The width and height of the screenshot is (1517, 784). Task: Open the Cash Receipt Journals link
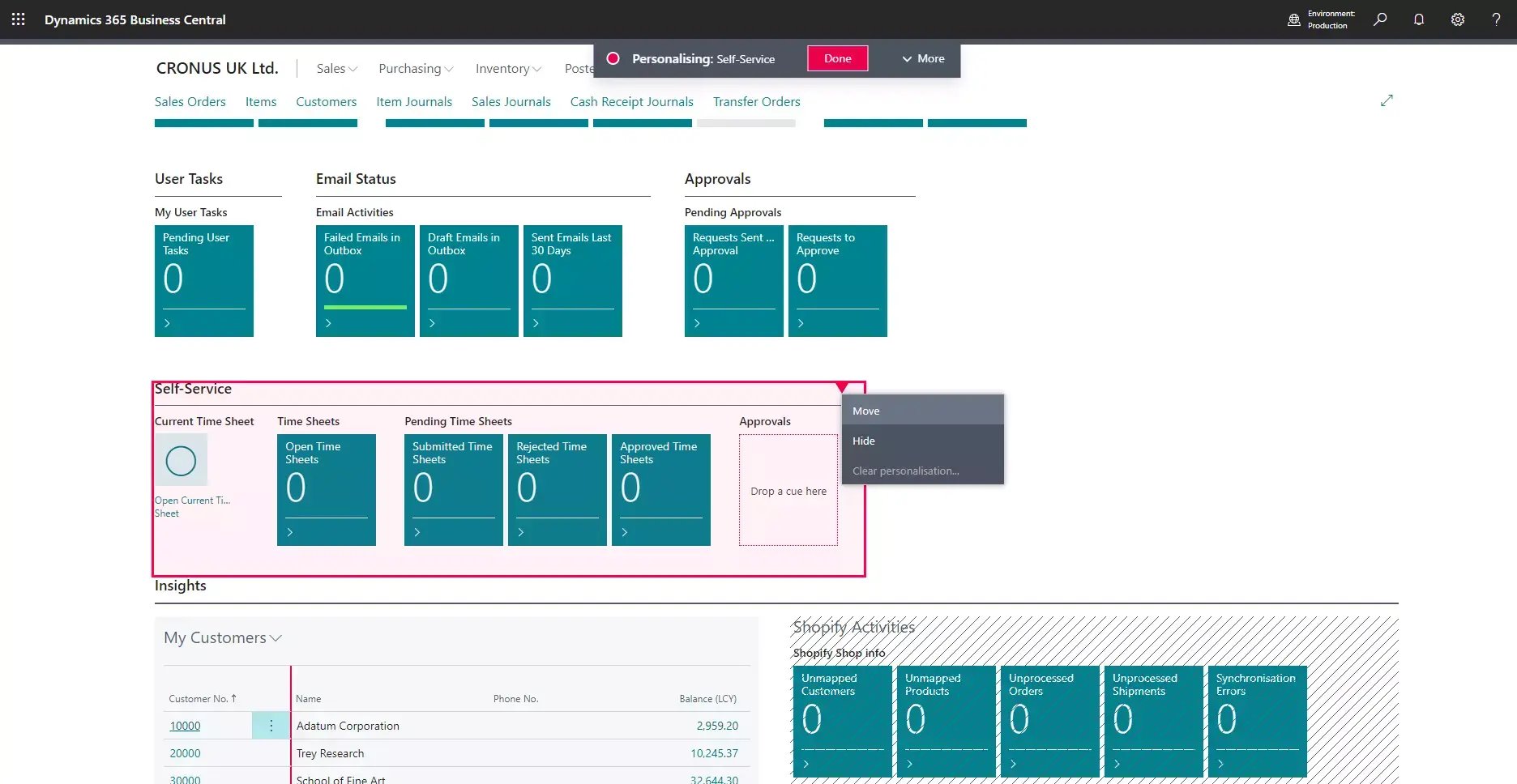coord(632,101)
